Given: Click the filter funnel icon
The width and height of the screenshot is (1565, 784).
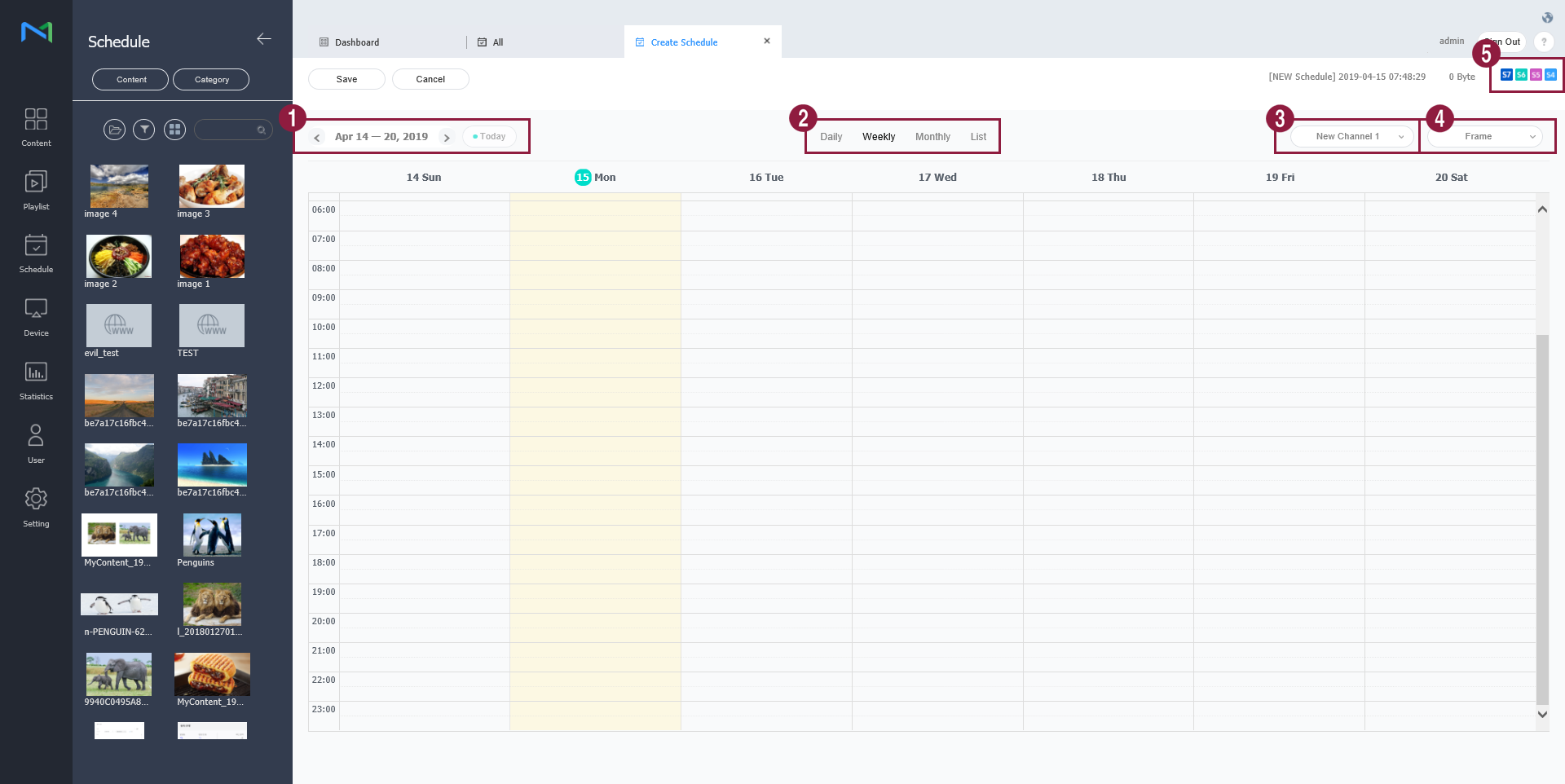Looking at the screenshot, I should click(x=144, y=130).
